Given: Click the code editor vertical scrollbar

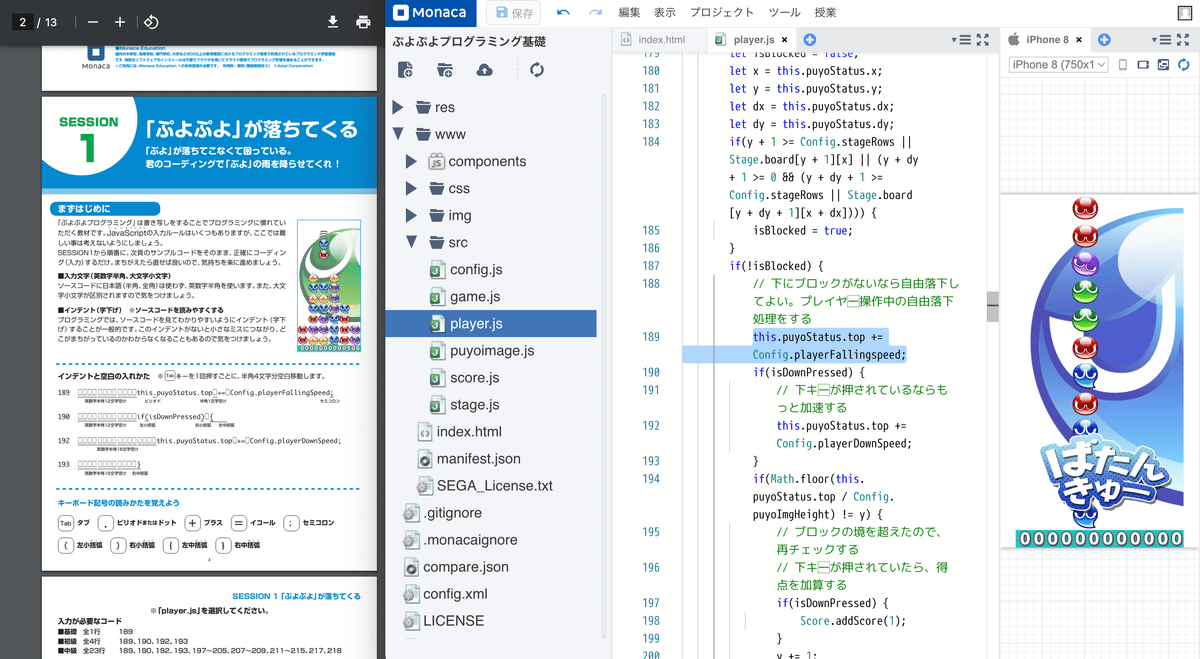Looking at the screenshot, I should click(993, 307).
